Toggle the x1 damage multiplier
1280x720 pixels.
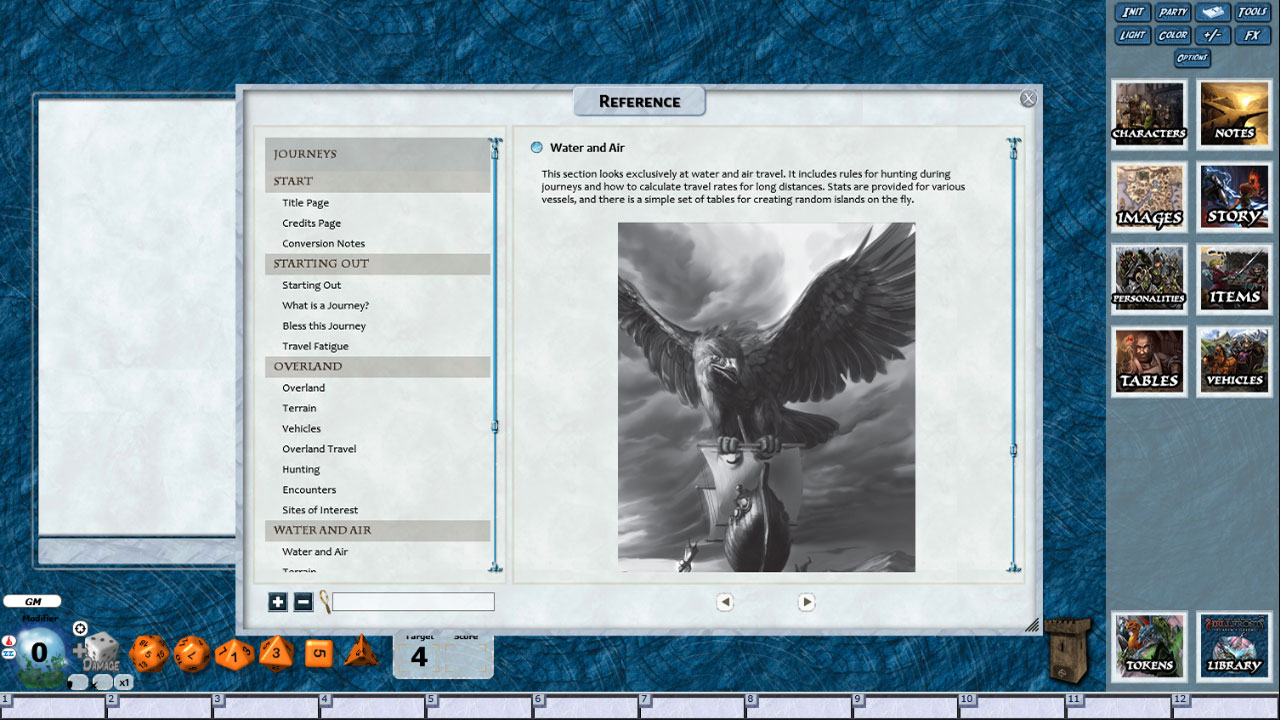tap(123, 682)
